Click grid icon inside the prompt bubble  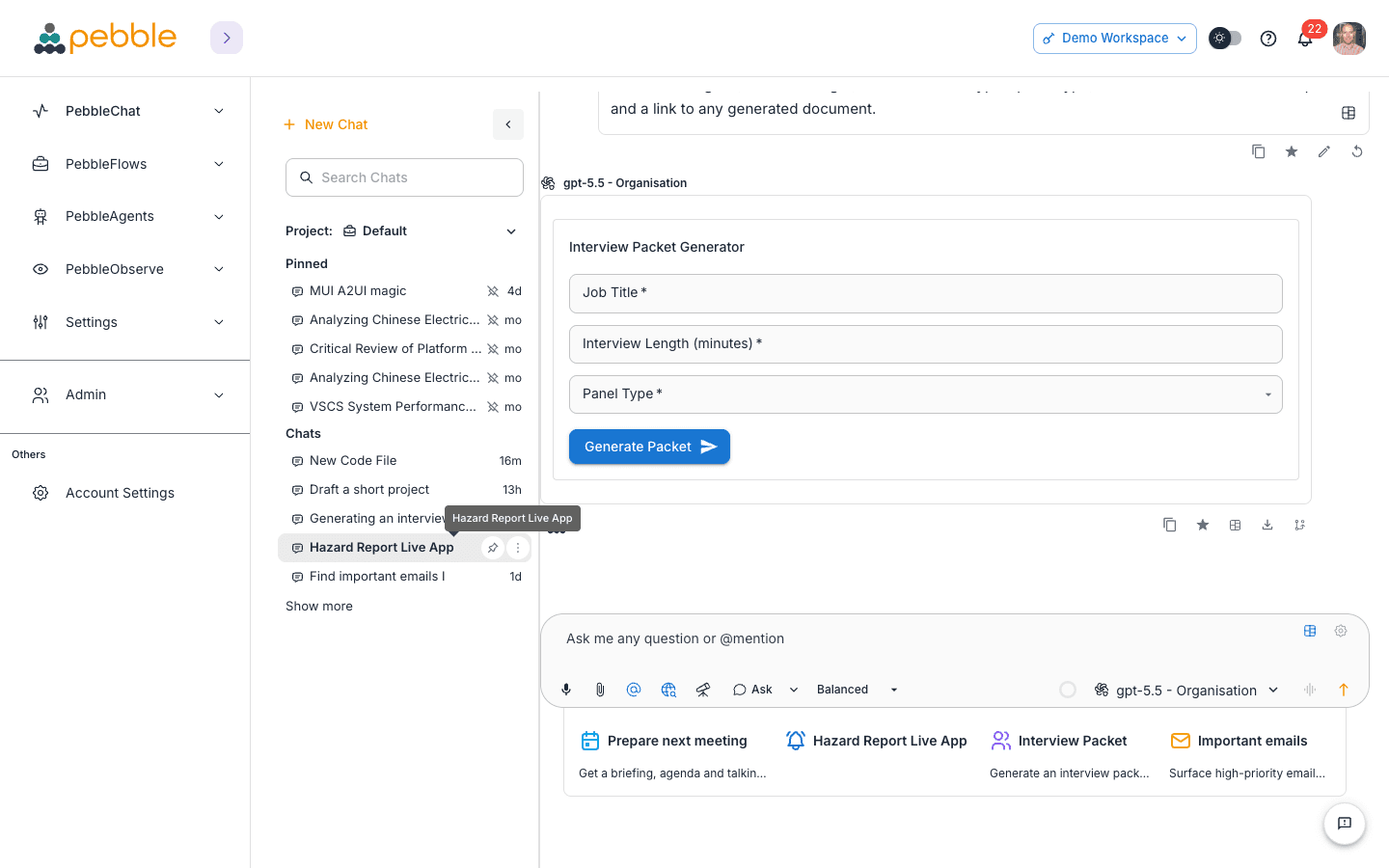(x=1348, y=113)
